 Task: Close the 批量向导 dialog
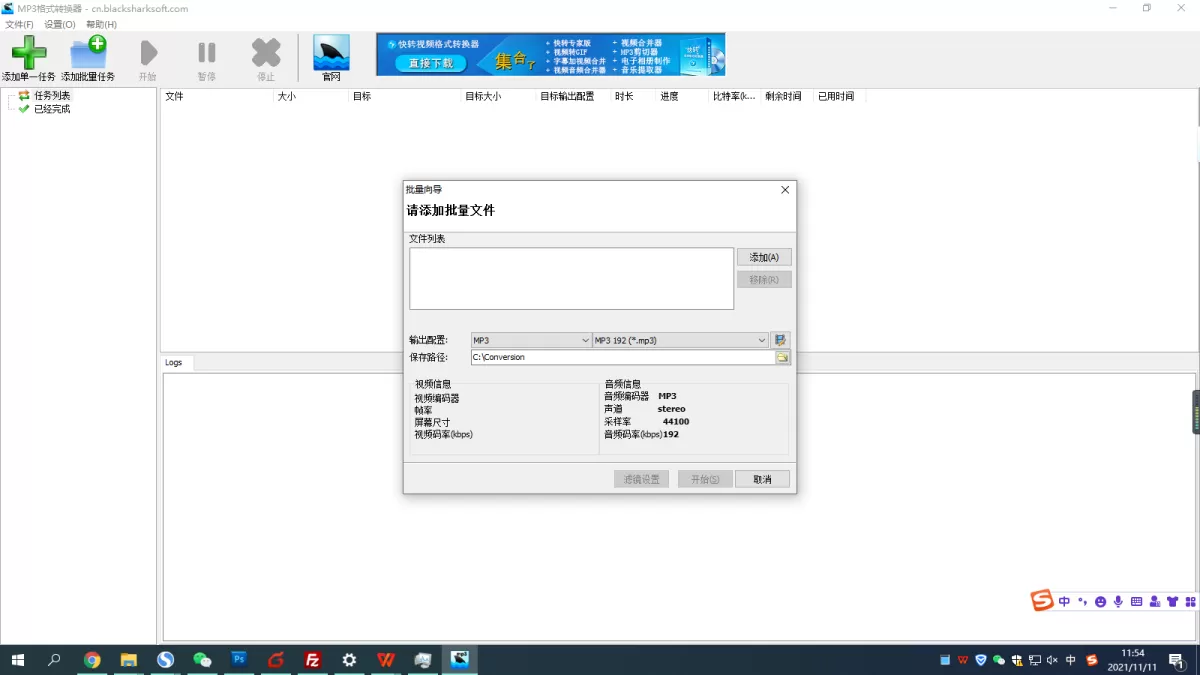[x=785, y=190]
